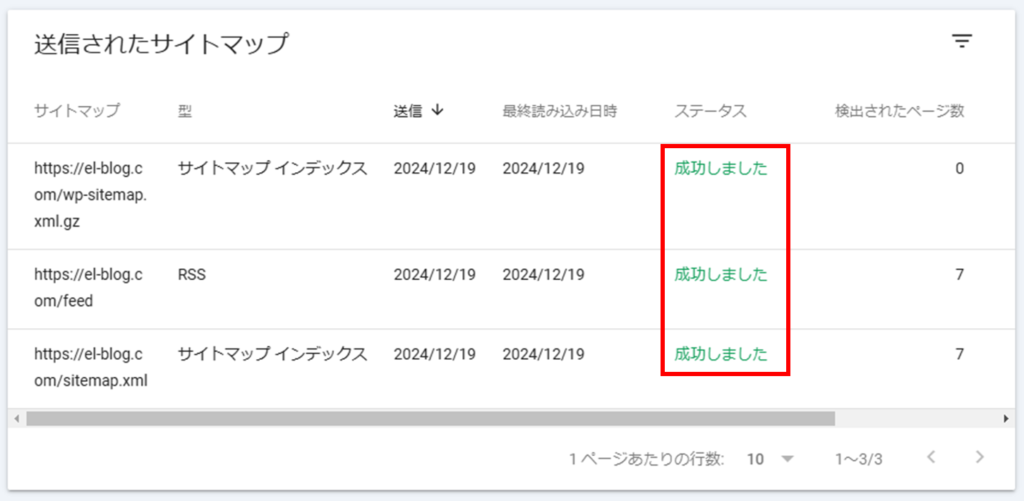Click the horizontal scrollbar thumb
The height and width of the screenshot is (501, 1024).
click(x=430, y=419)
